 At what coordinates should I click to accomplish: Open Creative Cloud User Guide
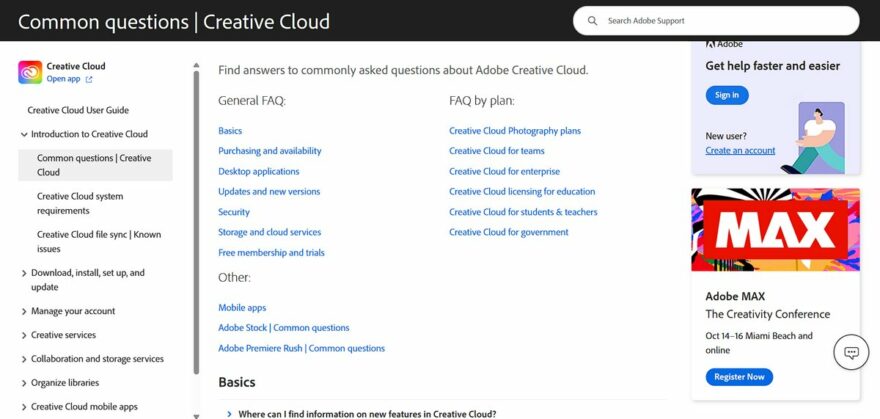pos(78,110)
